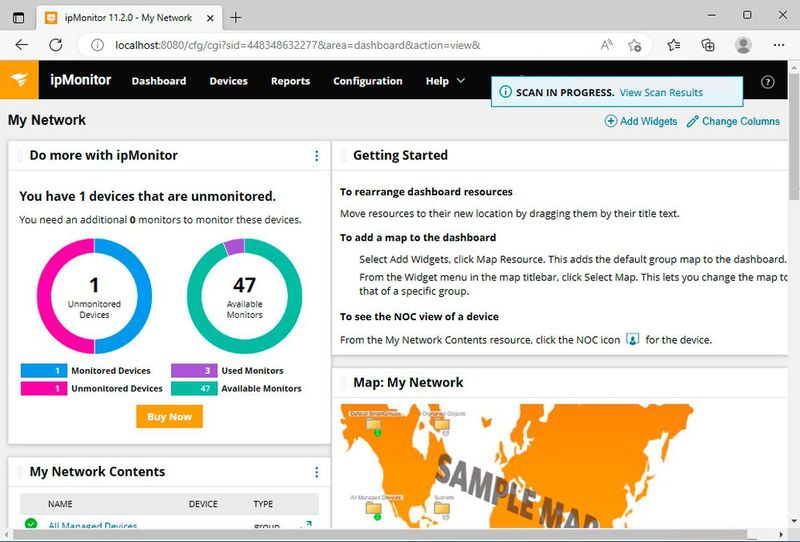Image resolution: width=800 pixels, height=542 pixels.
Task: Click the site information icon in address bar
Action: coord(97,45)
